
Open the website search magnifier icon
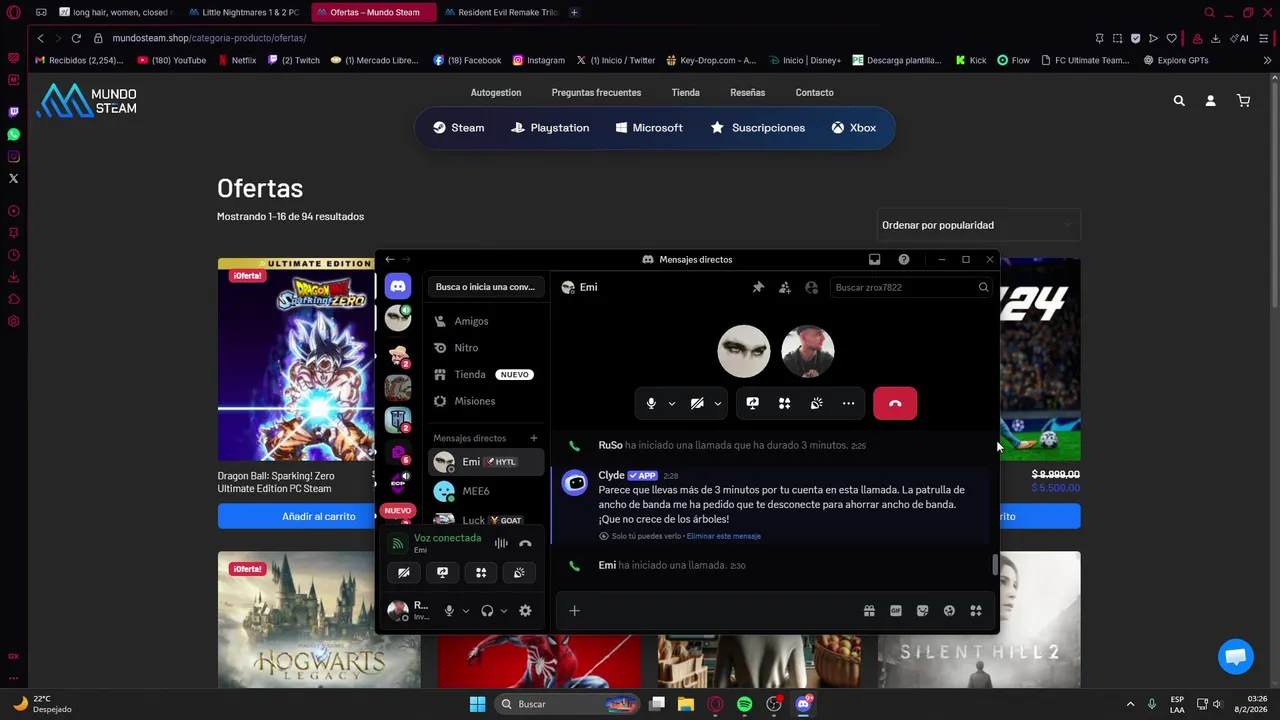pos(1179,101)
